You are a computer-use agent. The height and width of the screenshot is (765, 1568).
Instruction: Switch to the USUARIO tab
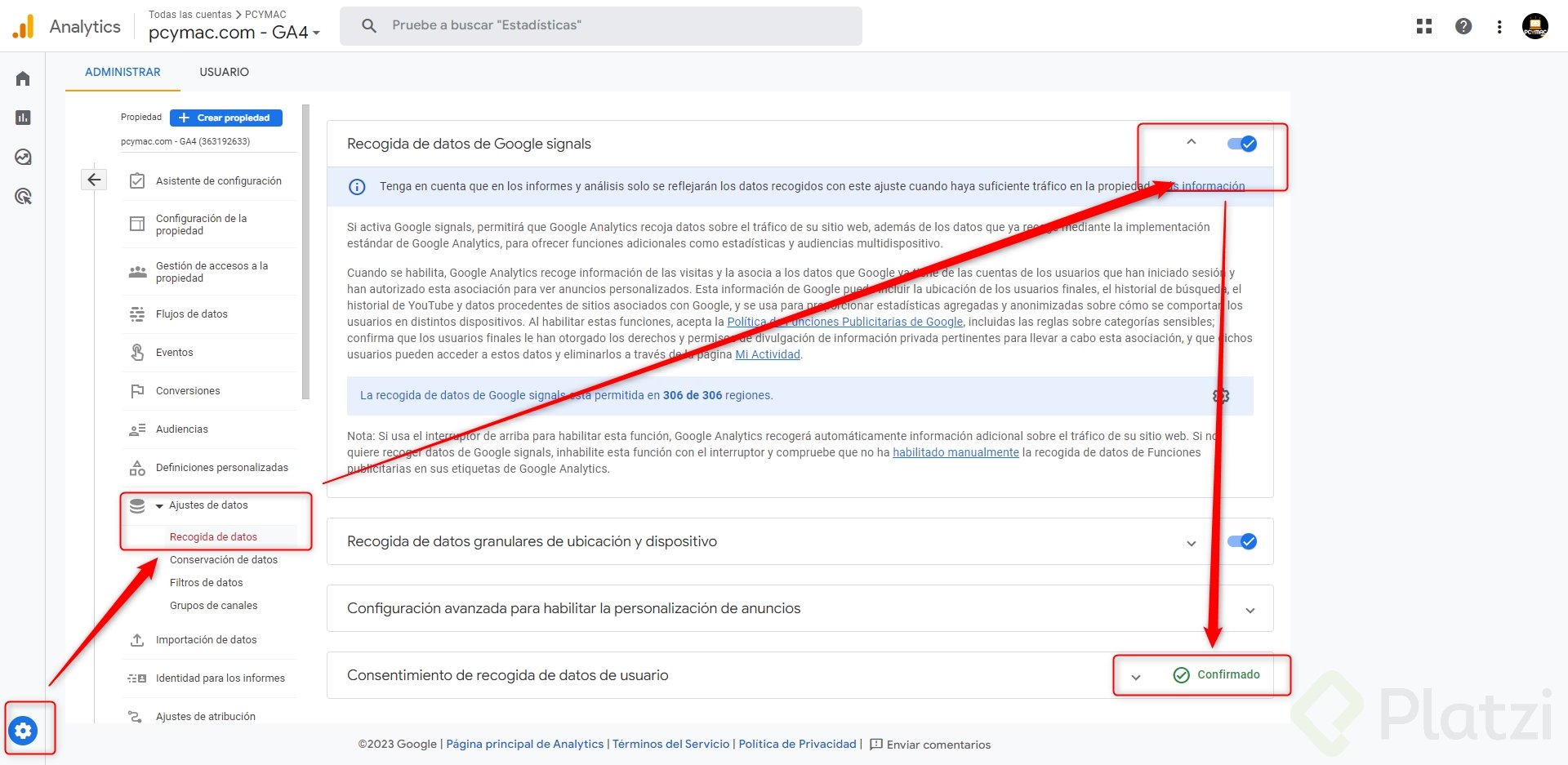pos(225,72)
